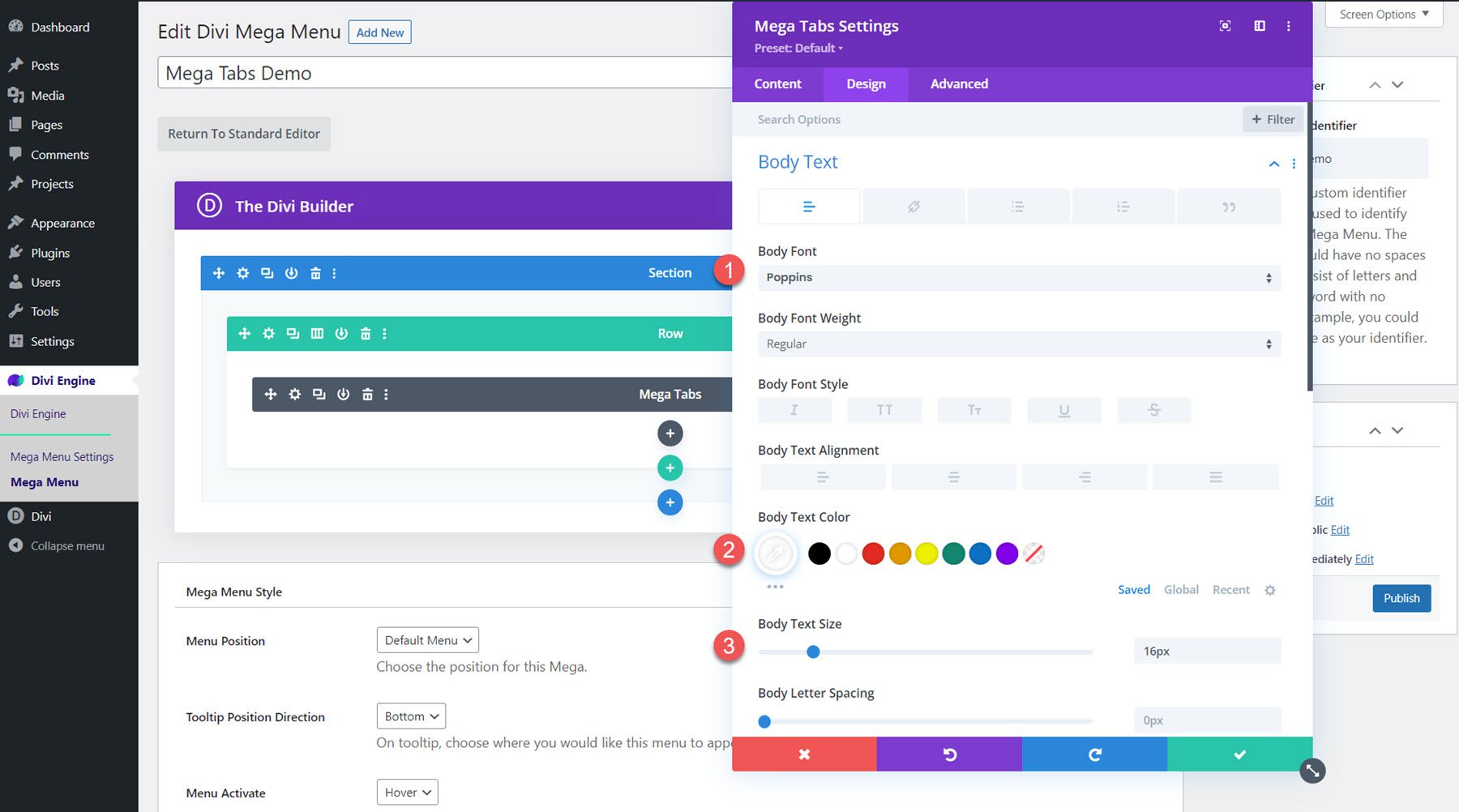Set body text alignment to justified
Image resolution: width=1459 pixels, height=812 pixels.
pos(1216,477)
